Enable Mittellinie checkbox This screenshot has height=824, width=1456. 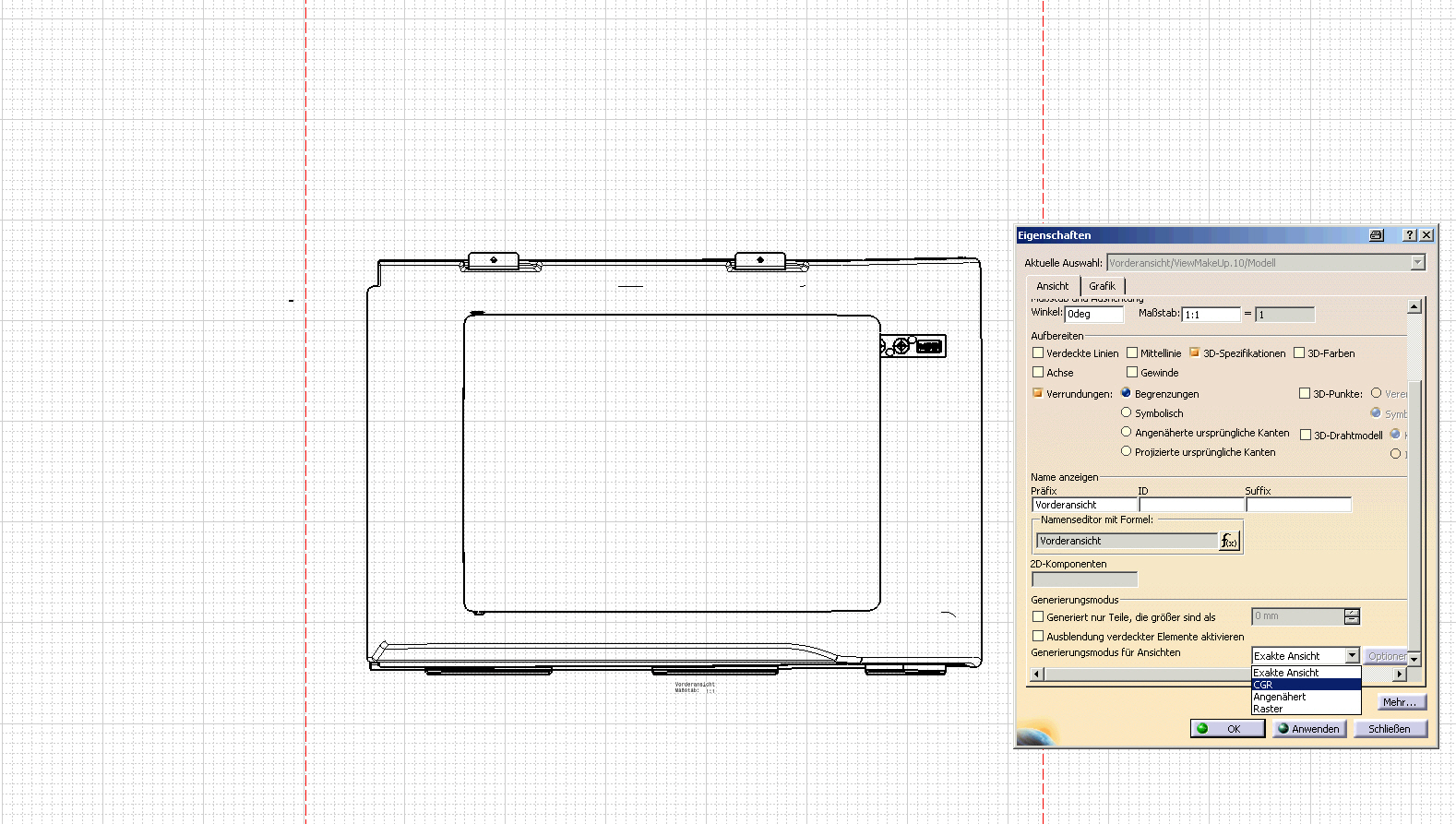coord(1132,352)
